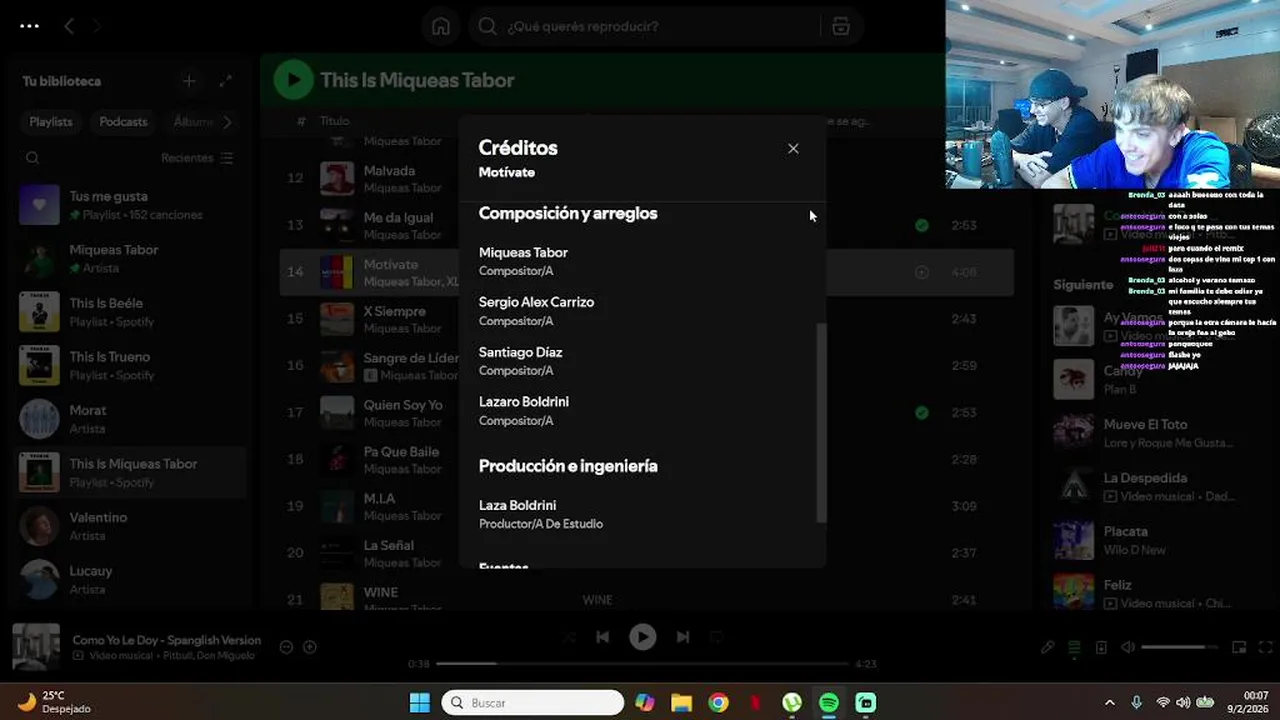Play This Is Miqueas Tabor with green button
This screenshot has height=720, width=1280.
(293, 80)
